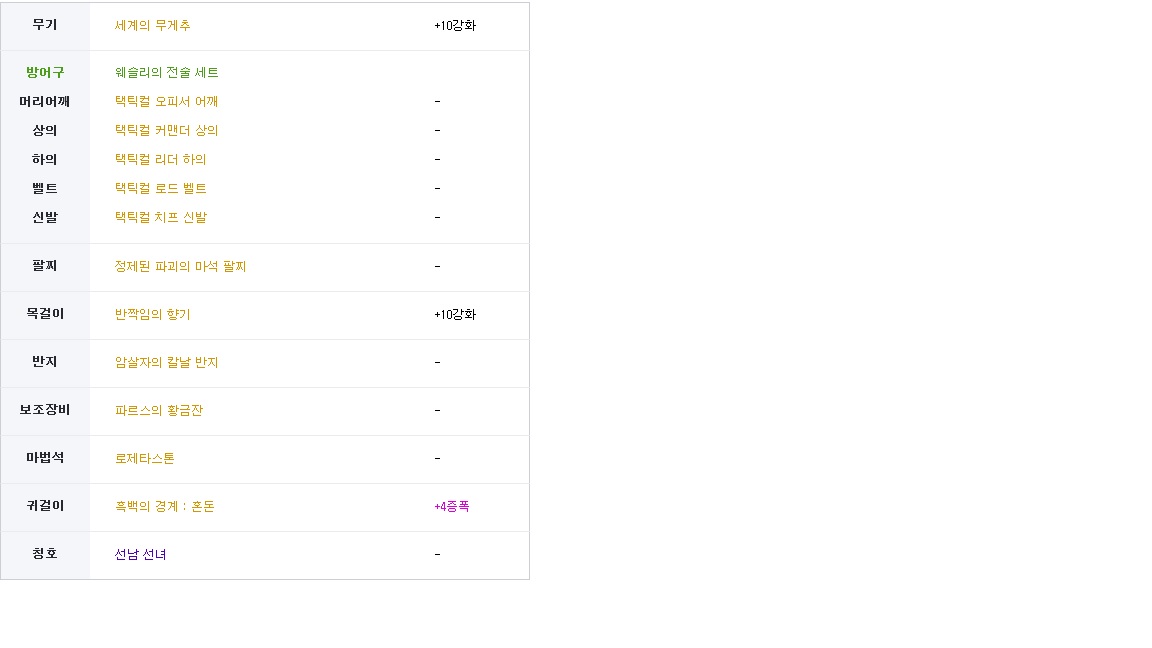Open the 웨슬리의 전술 세트 armor set
1152x648 pixels.
[166, 73]
